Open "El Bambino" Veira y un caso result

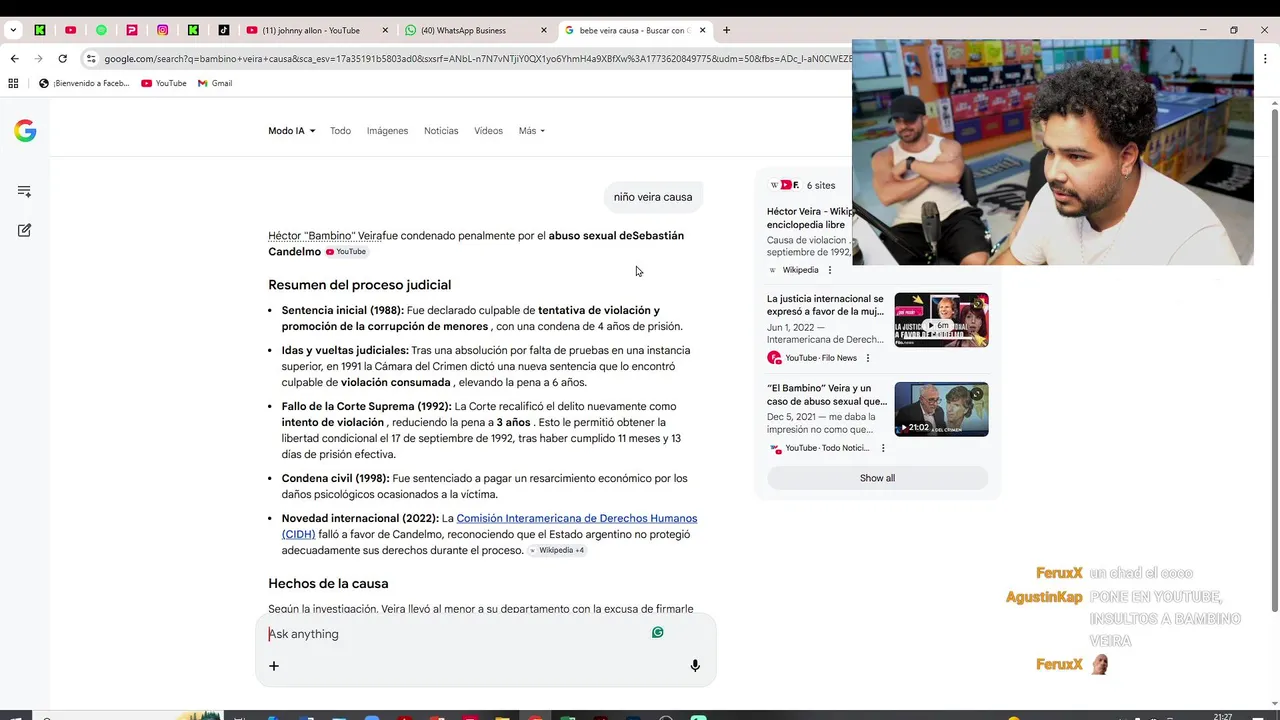click(x=826, y=394)
